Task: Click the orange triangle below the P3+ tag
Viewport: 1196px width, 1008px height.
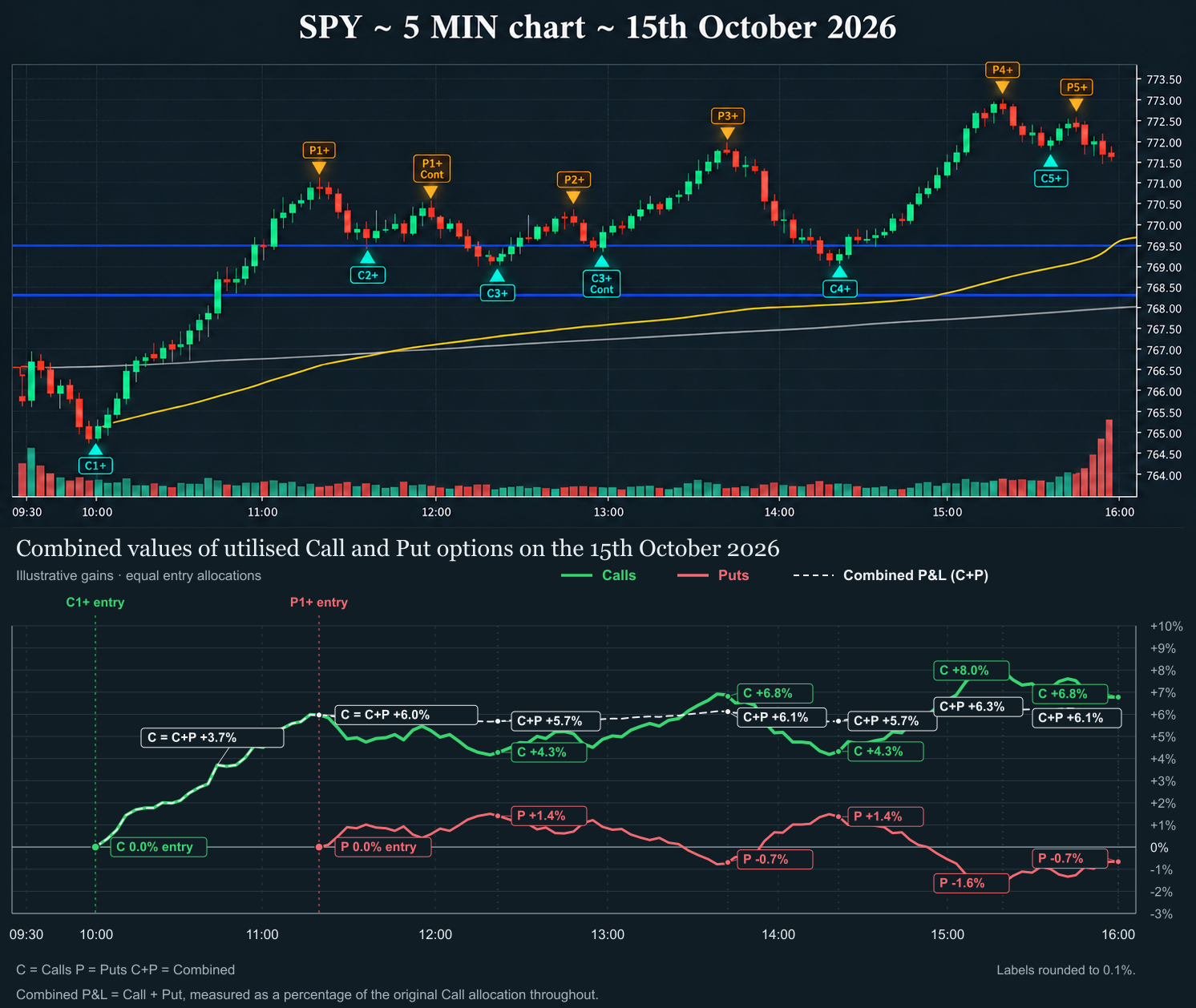Action: point(727,134)
